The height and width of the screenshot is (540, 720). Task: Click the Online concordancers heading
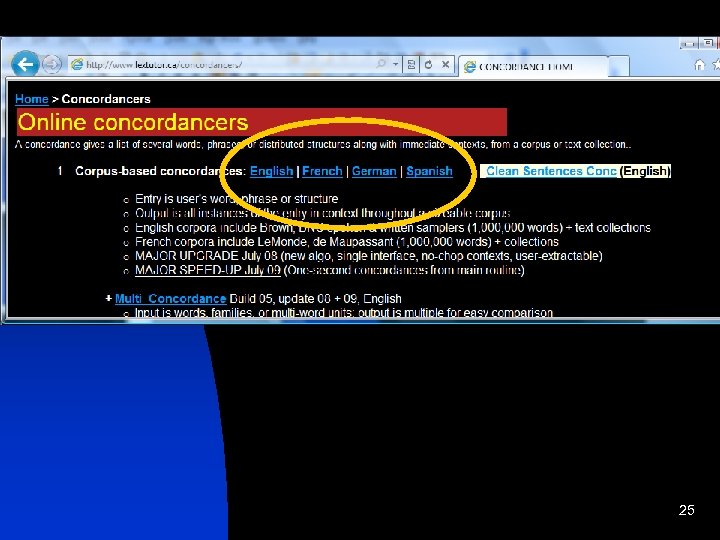(133, 122)
